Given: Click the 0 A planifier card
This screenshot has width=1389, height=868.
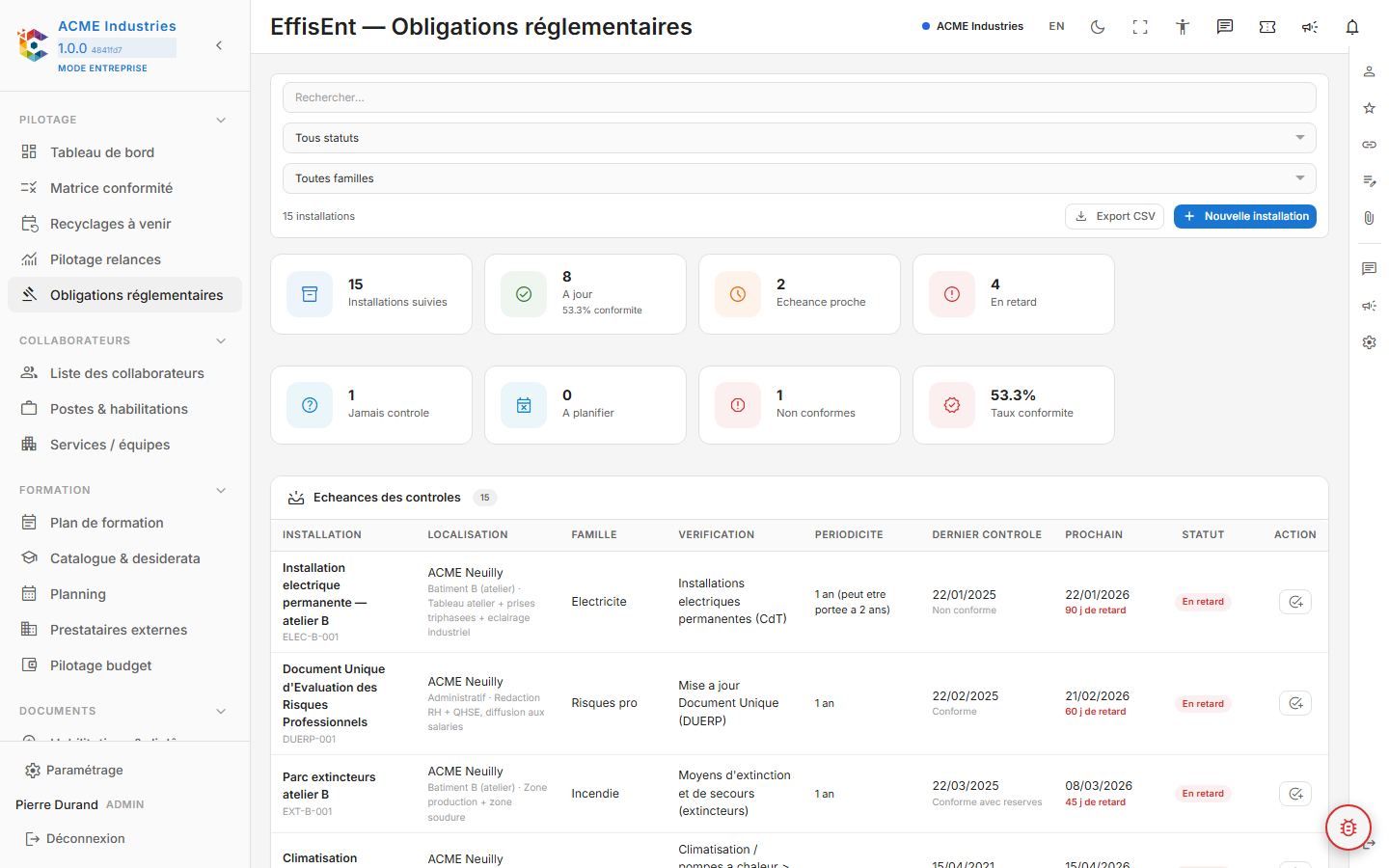Looking at the screenshot, I should click(586, 405).
